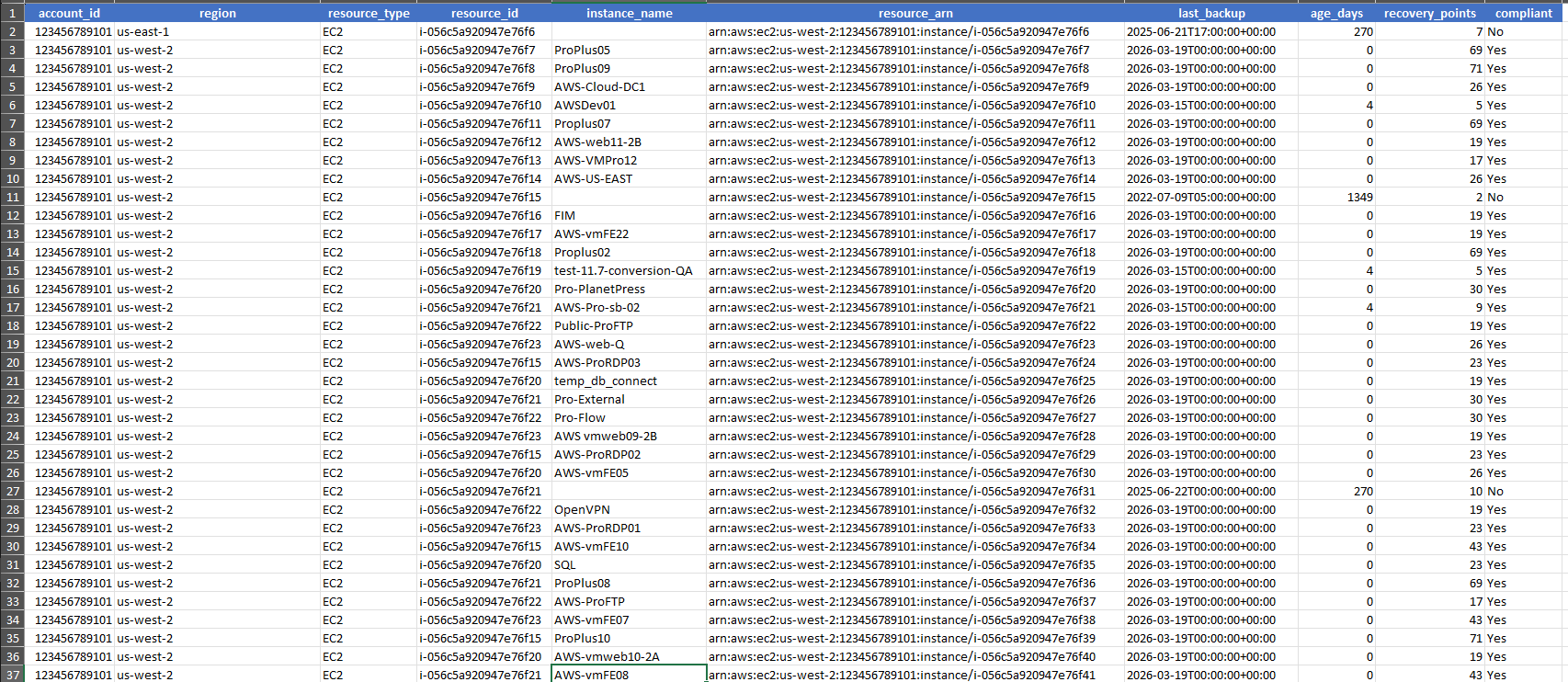1568x682 pixels.
Task: Select the ProPlus09 instance name cell
Action: pos(629,68)
